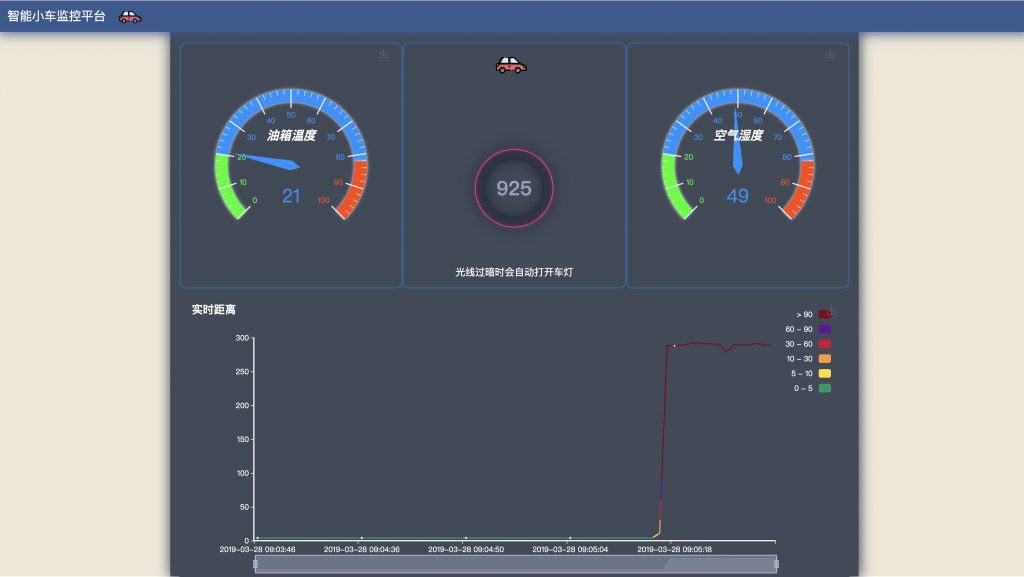Toggle the 0 – 5 legend range swatch
Screen dimensions: 1024x577
pyautogui.click(x=825, y=388)
